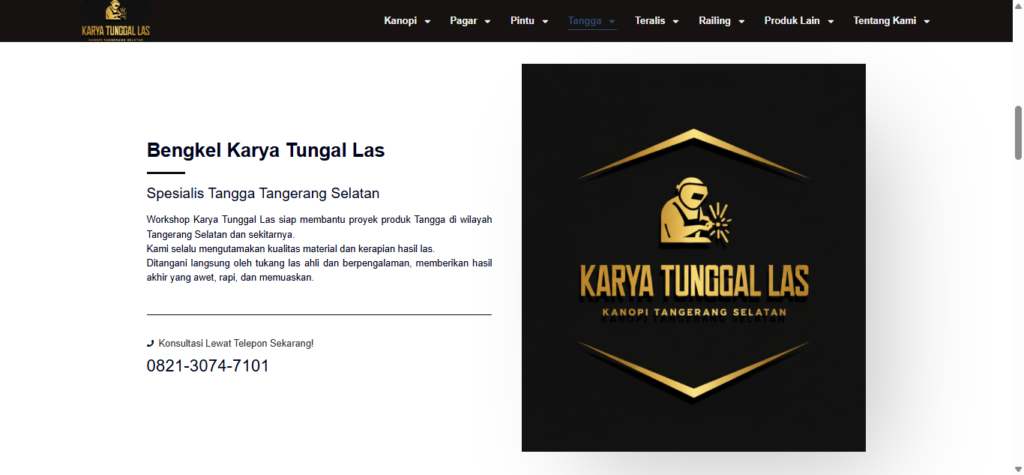Expand the Tentang Kami dropdown arrow

click(927, 22)
